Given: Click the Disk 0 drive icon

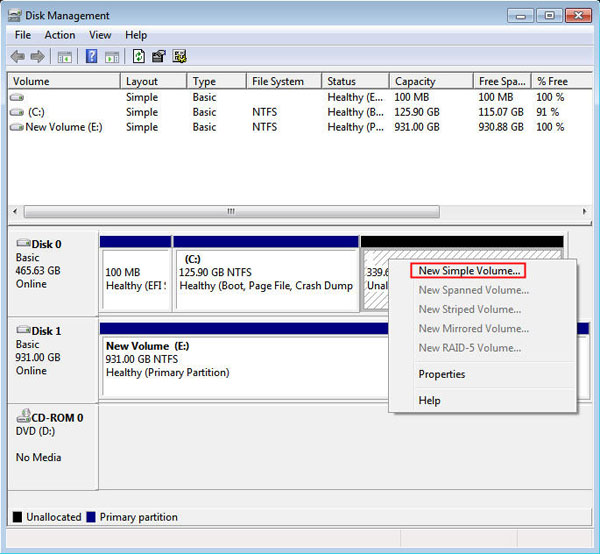Looking at the screenshot, I should (23, 243).
